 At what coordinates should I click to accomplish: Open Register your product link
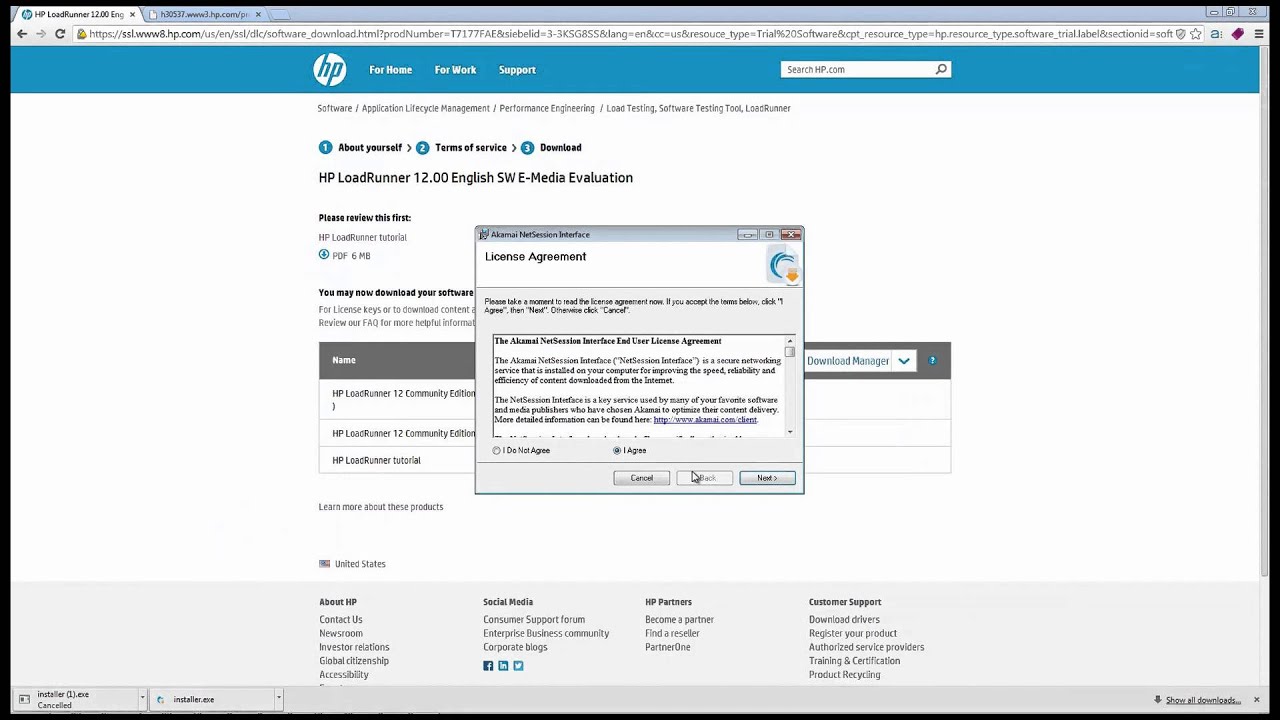[853, 634]
